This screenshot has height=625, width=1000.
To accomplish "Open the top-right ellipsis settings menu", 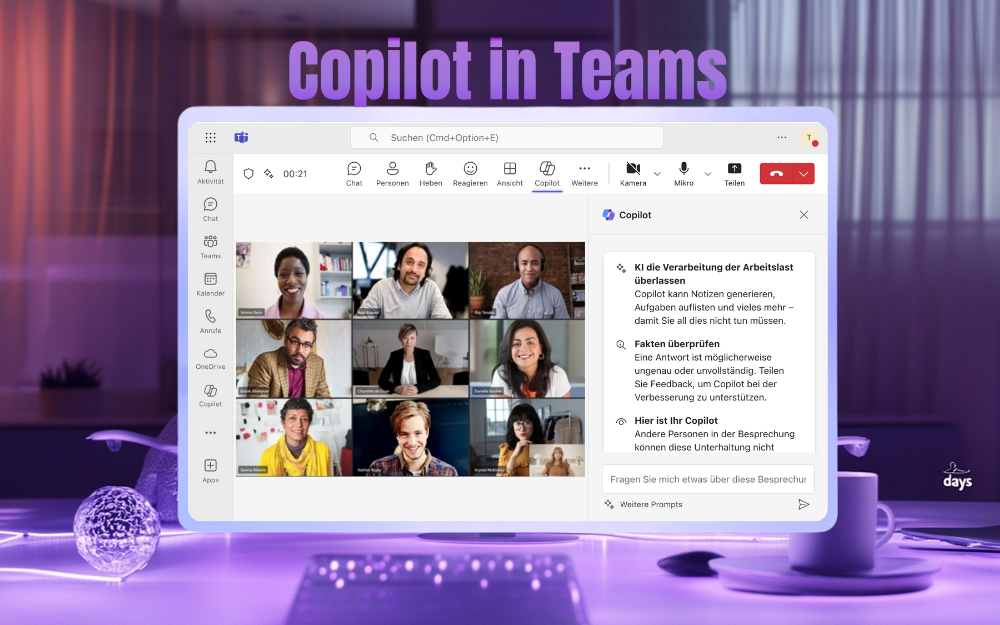I will (782, 137).
